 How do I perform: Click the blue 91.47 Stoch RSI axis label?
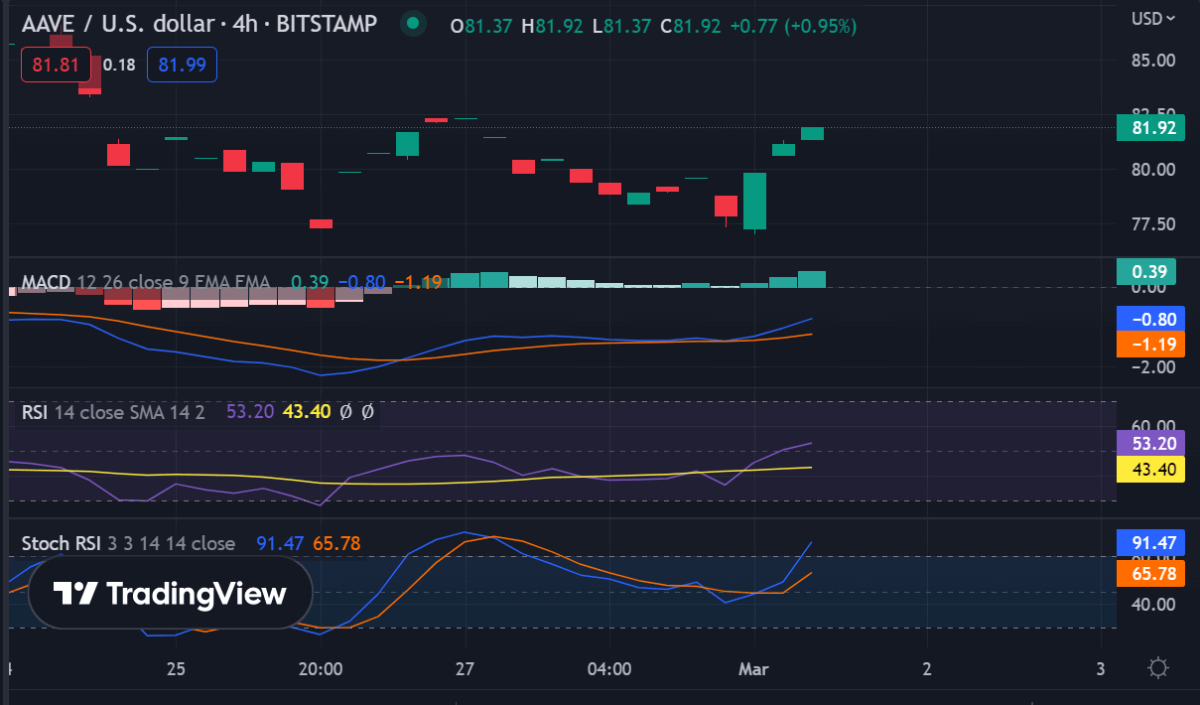[x=1152, y=543]
